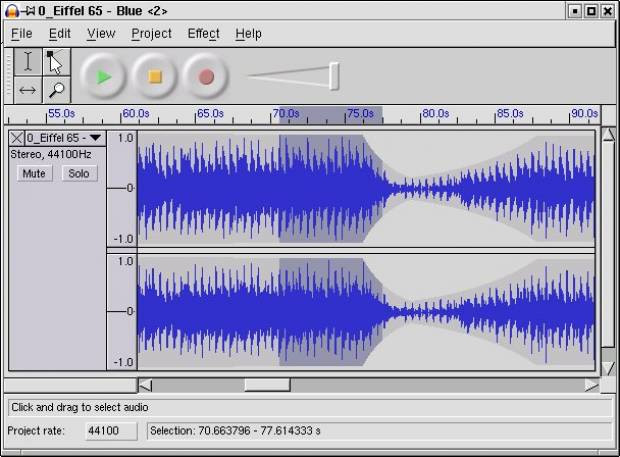The height and width of the screenshot is (457, 620).
Task: Click the vertical scrollbar up arrow
Action: [609, 135]
